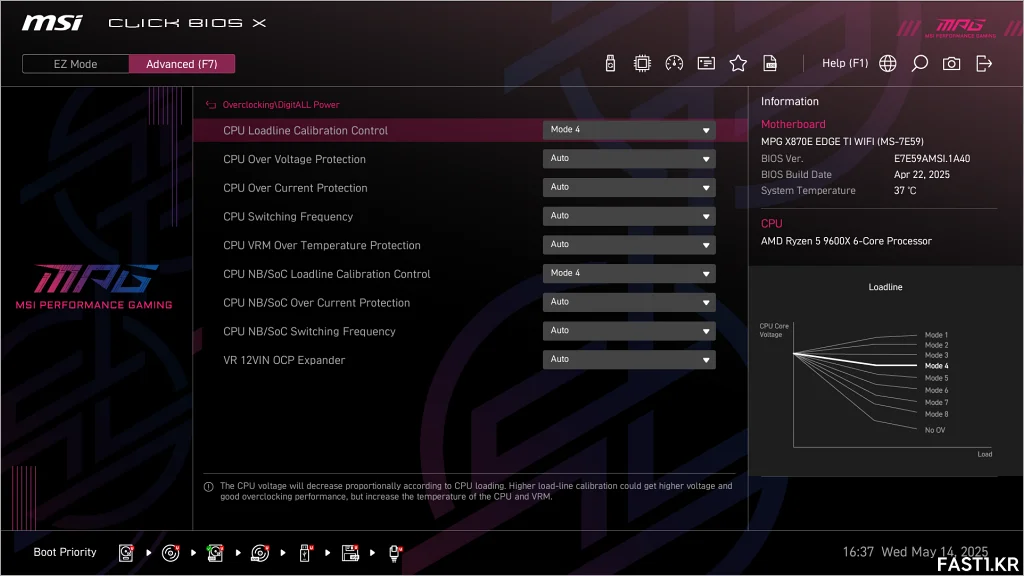
Task: Click the CPU heading in Information panel
Action: coord(771,223)
